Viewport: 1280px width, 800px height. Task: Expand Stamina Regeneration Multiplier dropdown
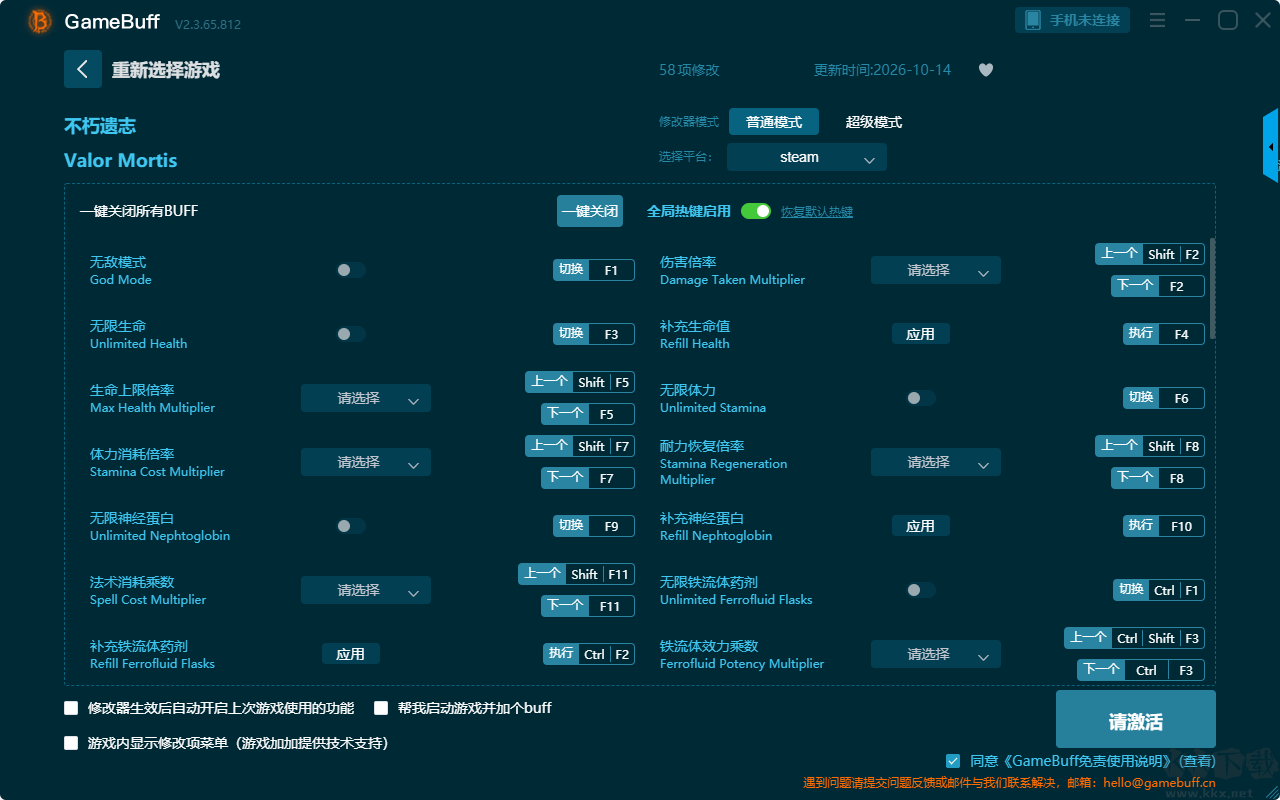point(936,462)
